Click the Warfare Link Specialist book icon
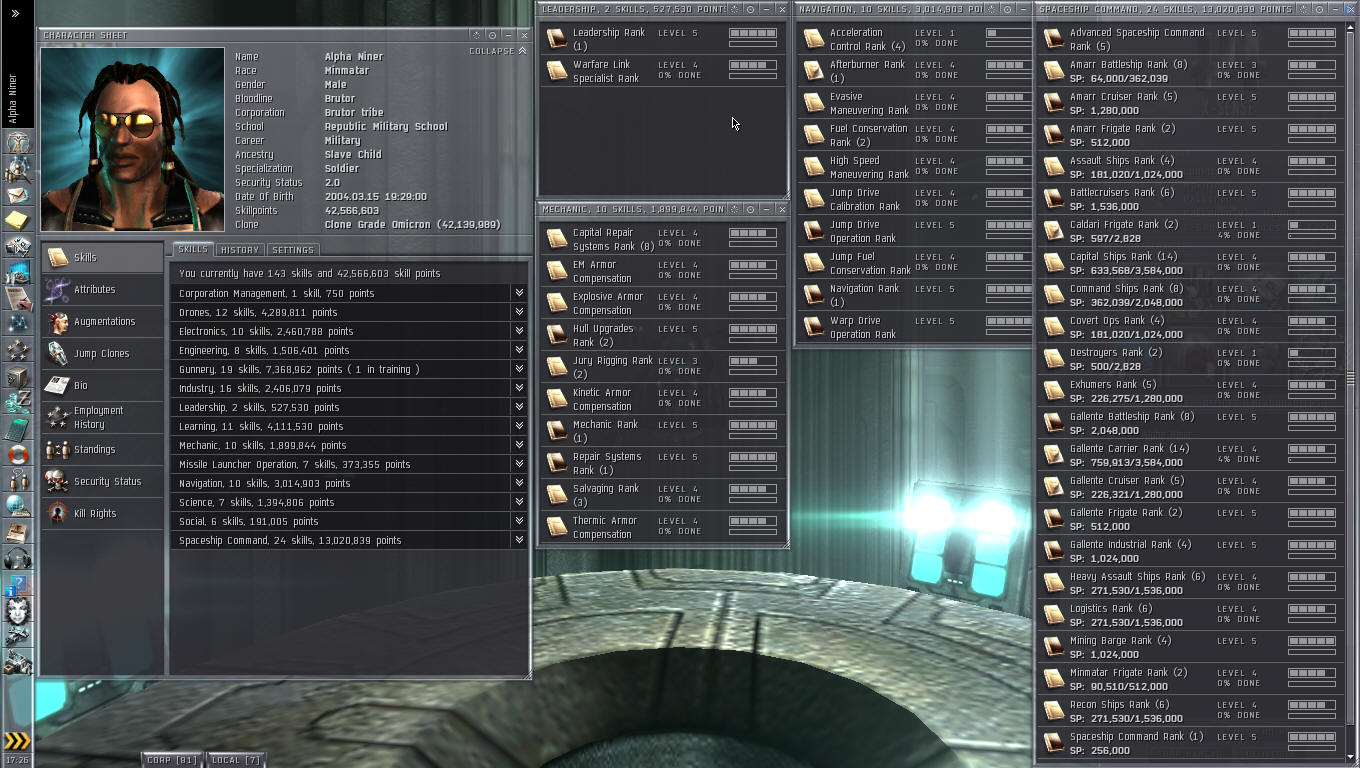This screenshot has height=768, width=1360. [x=557, y=70]
